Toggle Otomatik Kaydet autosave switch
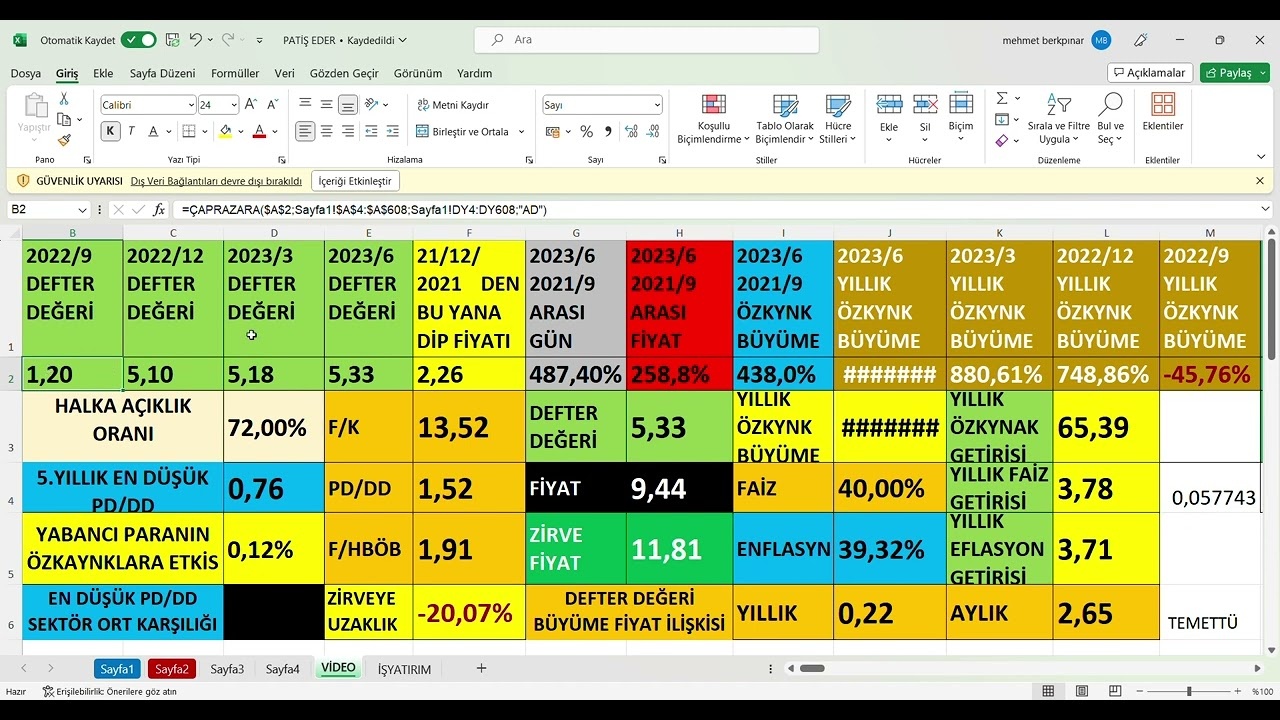 pyautogui.click(x=138, y=40)
